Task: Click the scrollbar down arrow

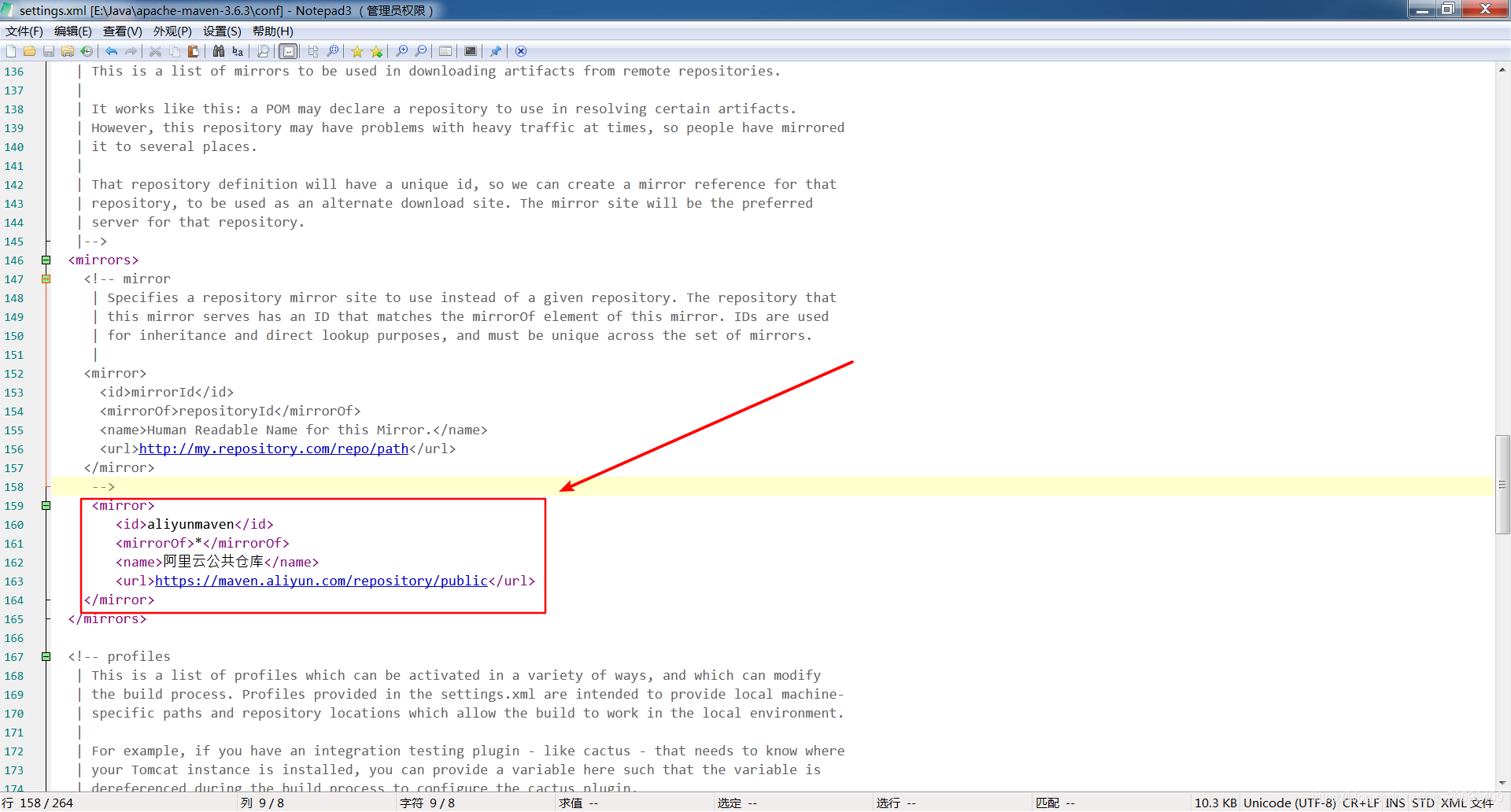Action: pos(1502,784)
